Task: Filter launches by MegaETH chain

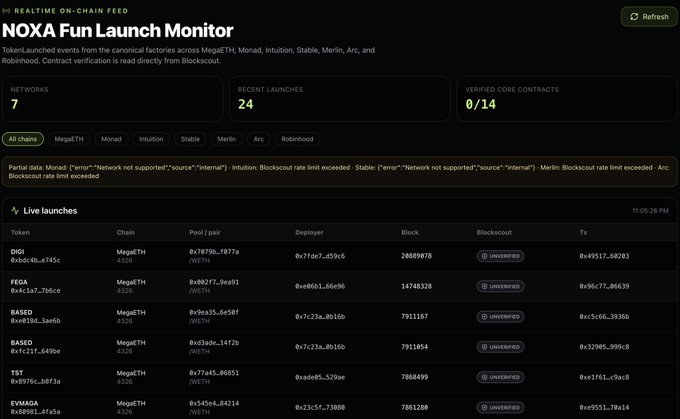Action: (69, 139)
